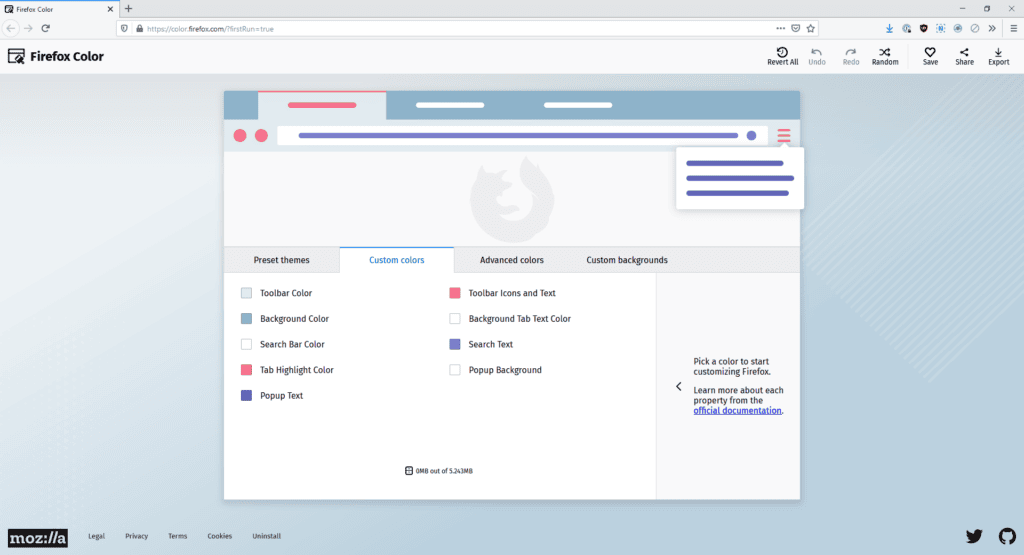This screenshot has width=1024, height=555.
Task: Click the tracking protection shield icon
Action: coord(124,29)
